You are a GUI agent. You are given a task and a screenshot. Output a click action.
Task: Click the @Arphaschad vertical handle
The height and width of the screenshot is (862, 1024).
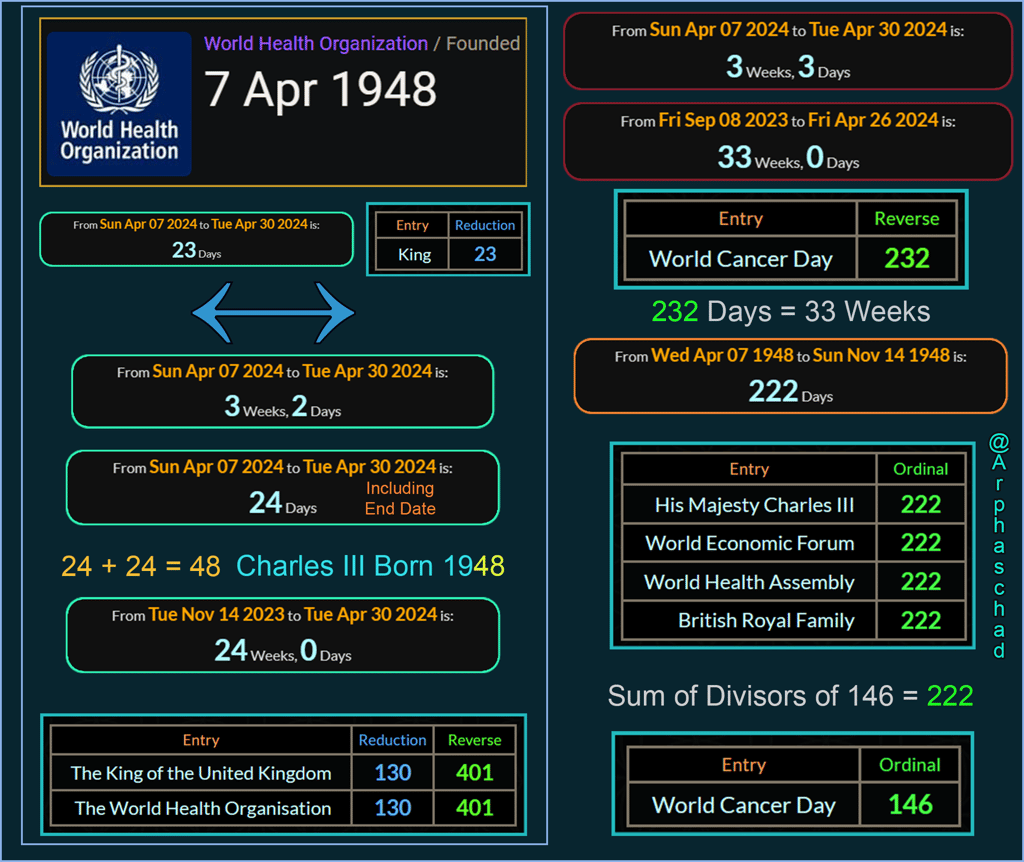(x=999, y=545)
